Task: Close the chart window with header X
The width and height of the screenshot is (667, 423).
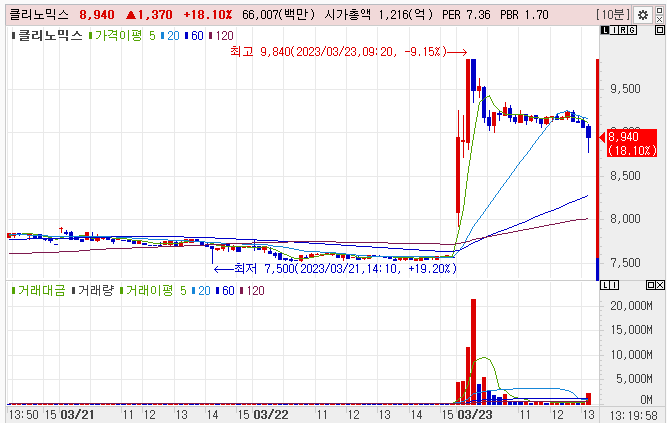Action: (x=659, y=20)
